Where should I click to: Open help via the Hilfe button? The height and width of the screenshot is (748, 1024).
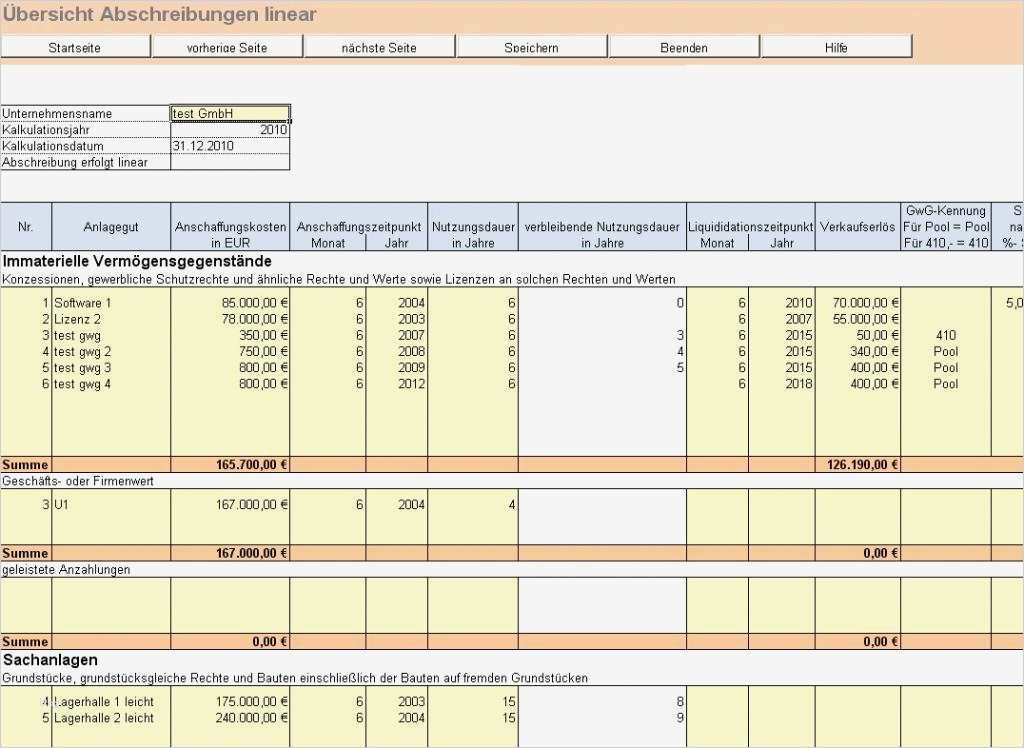pos(836,45)
